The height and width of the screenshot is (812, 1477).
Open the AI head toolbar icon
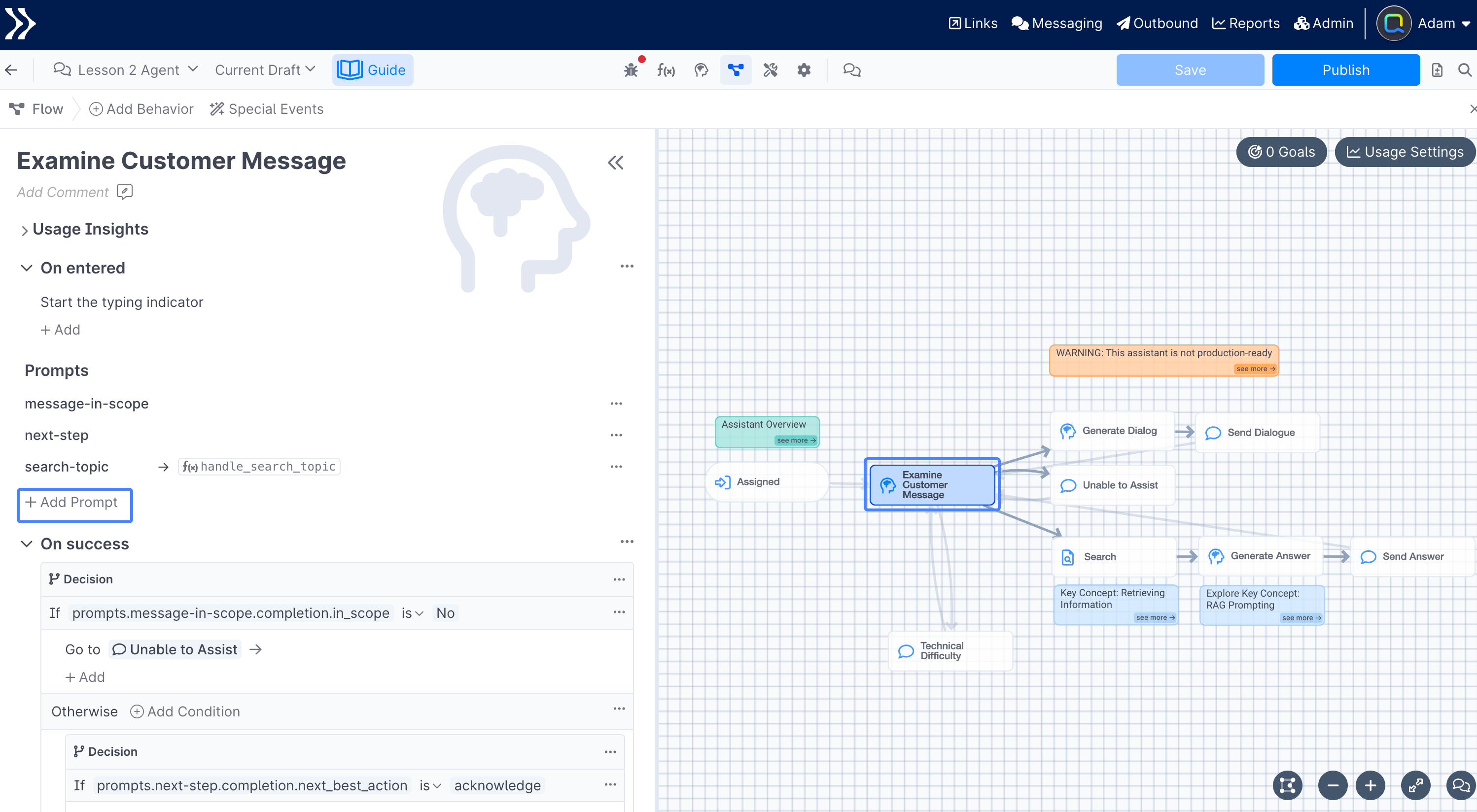701,70
